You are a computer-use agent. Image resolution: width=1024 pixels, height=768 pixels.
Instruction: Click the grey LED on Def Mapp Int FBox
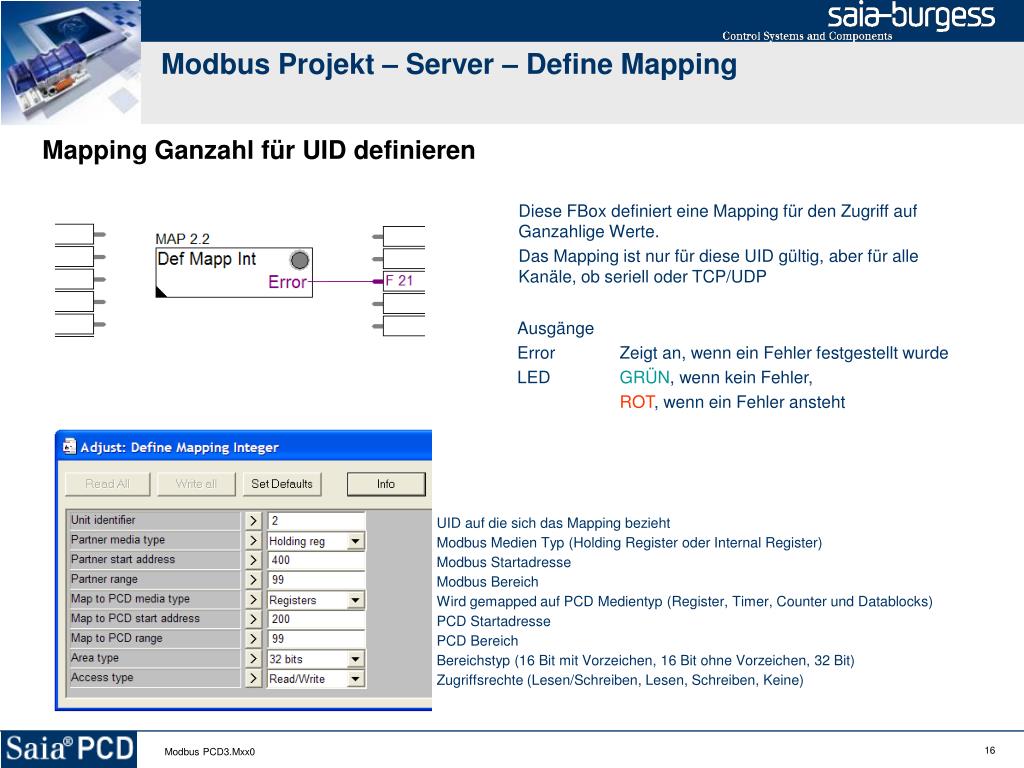[299, 260]
